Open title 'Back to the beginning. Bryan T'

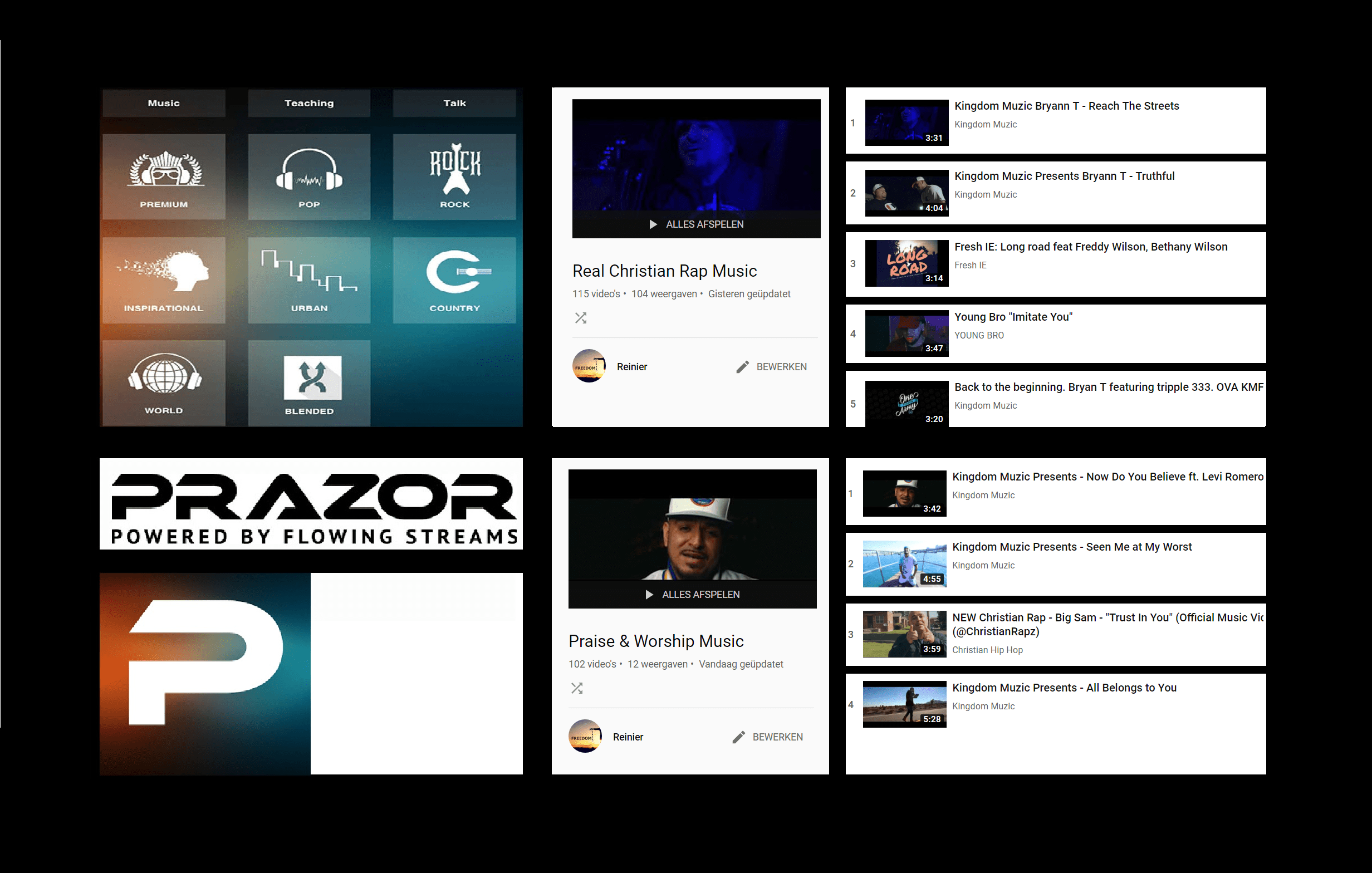[x=1109, y=387]
